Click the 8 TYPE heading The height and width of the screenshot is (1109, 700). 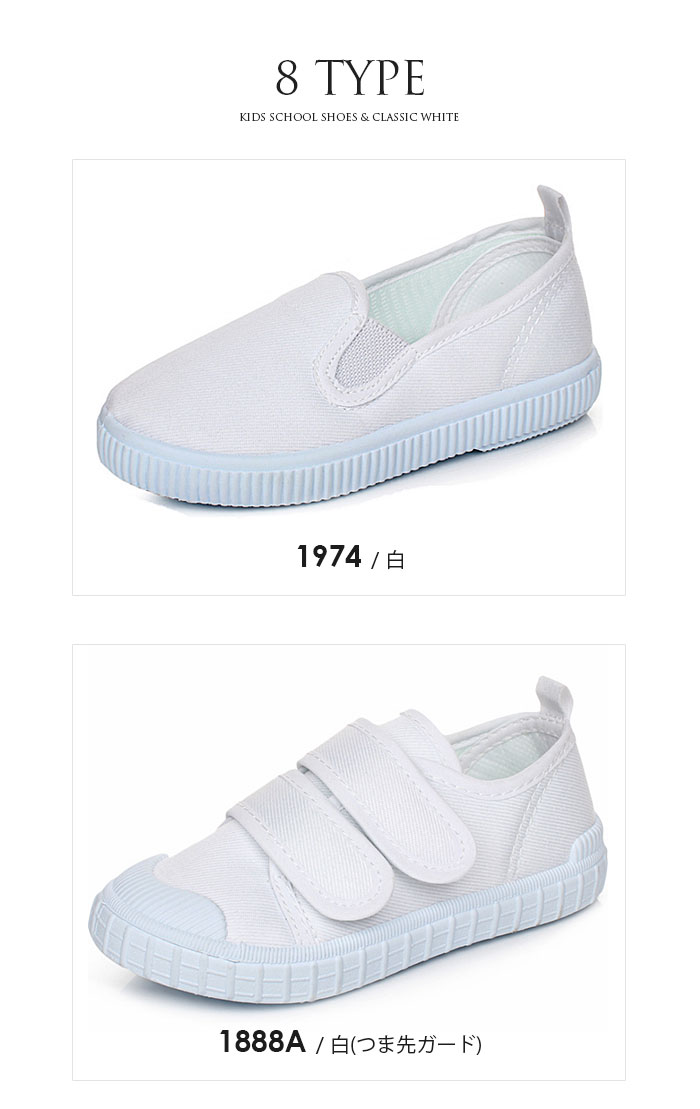pos(349,78)
